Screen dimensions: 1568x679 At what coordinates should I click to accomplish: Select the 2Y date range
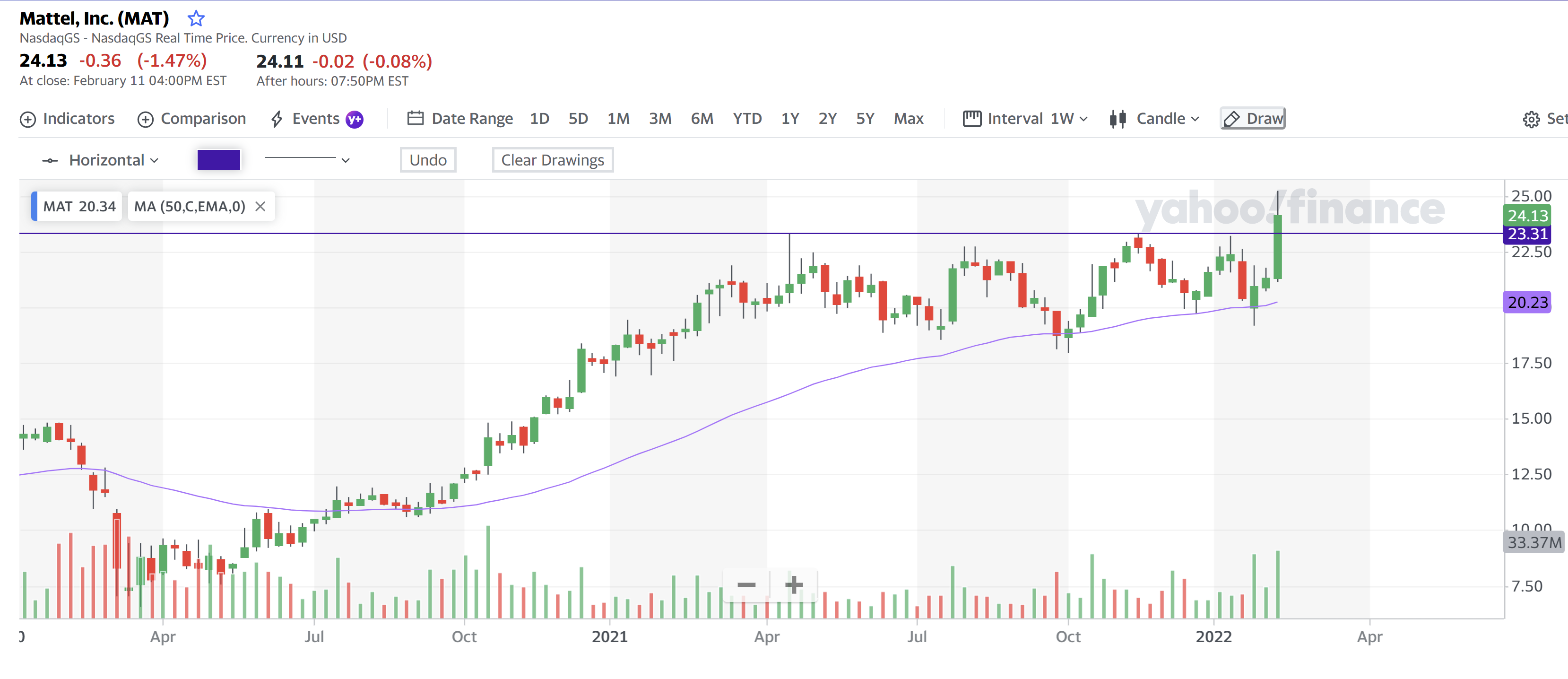click(828, 119)
